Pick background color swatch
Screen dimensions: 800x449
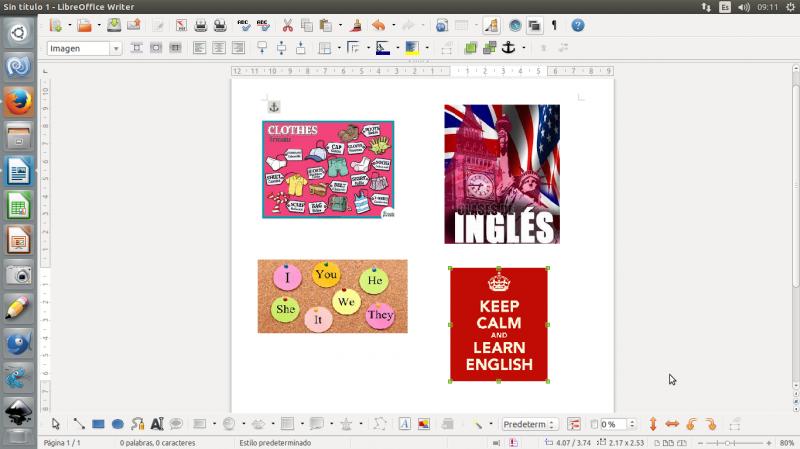click(412, 48)
